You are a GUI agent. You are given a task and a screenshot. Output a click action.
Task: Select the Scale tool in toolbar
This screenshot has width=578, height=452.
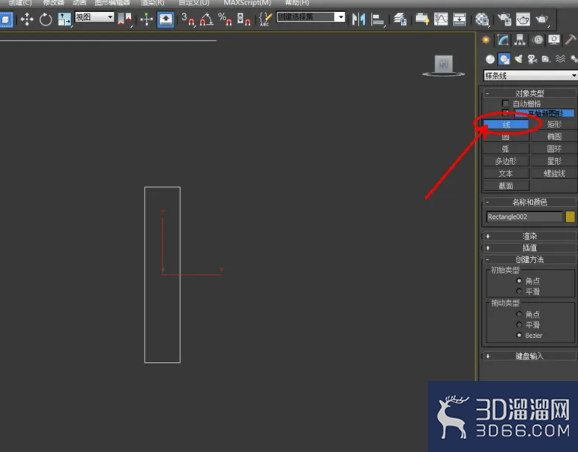point(64,19)
